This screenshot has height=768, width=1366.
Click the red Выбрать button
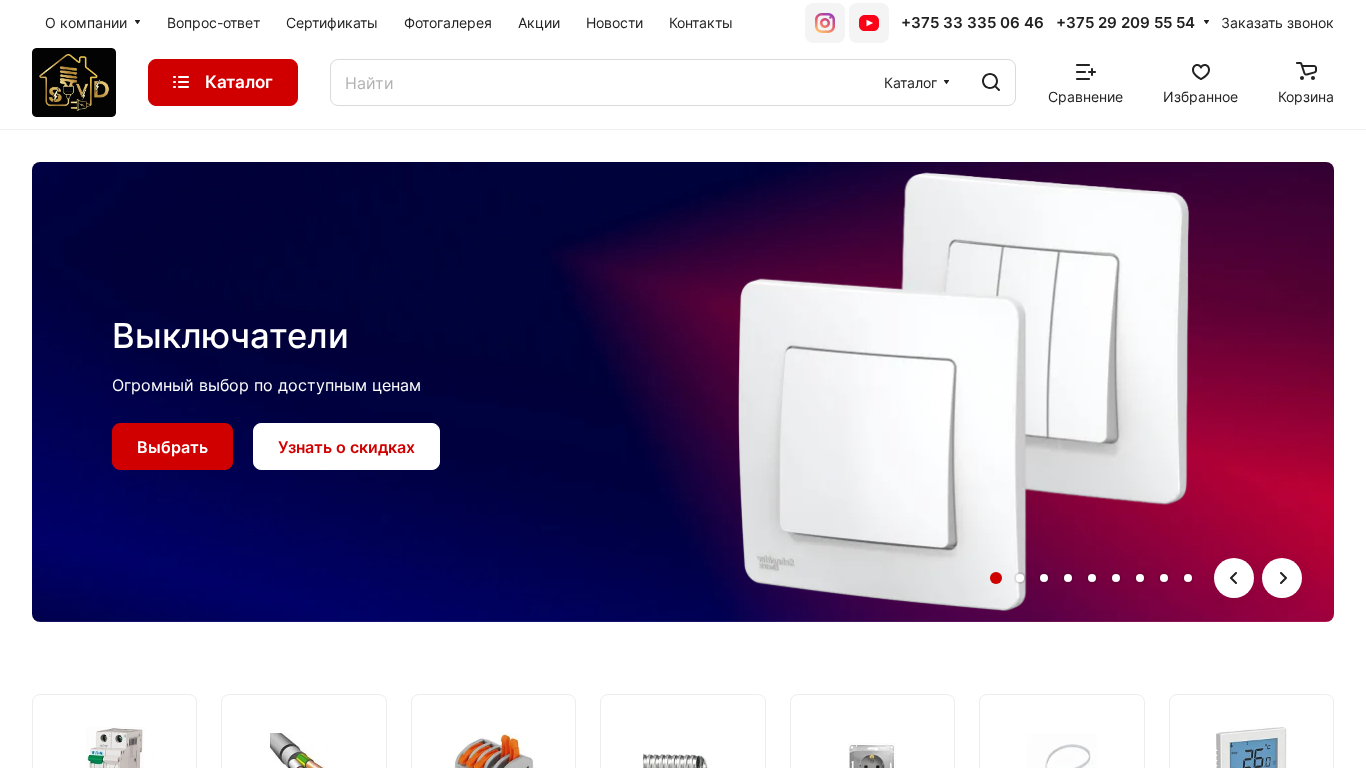point(172,446)
